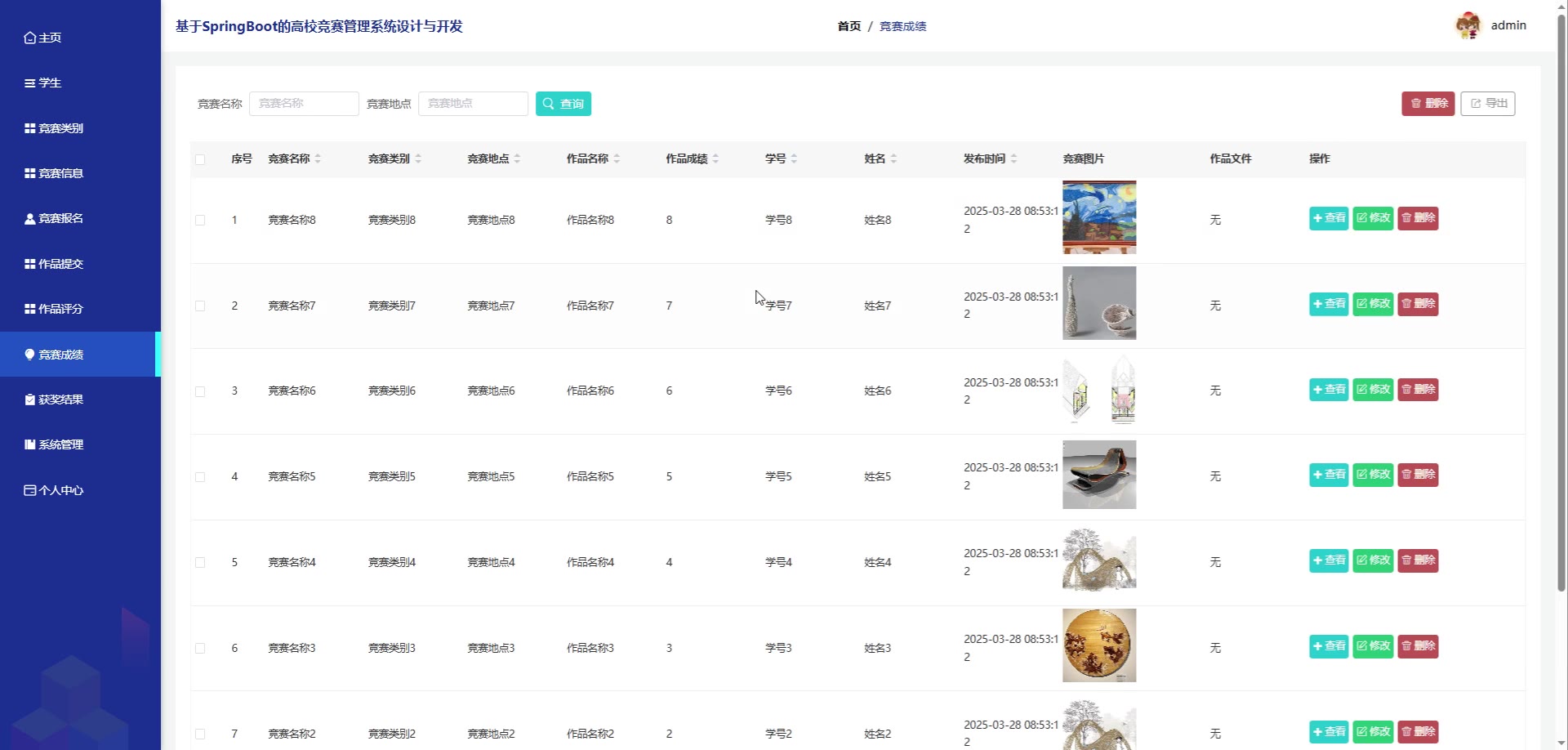Edit the 竞赛名称7 row with 修改

[x=1373, y=304]
